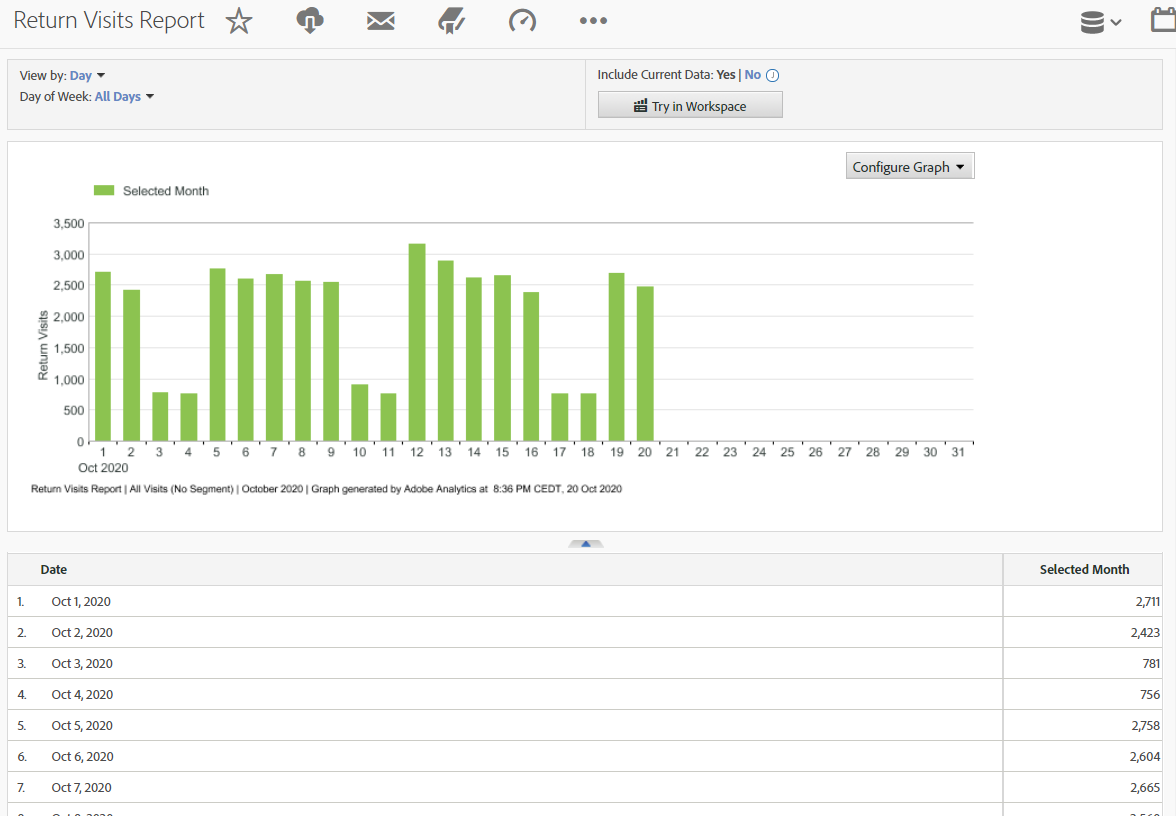
Task: Open the calendar date picker icon
Action: (x=1163, y=20)
